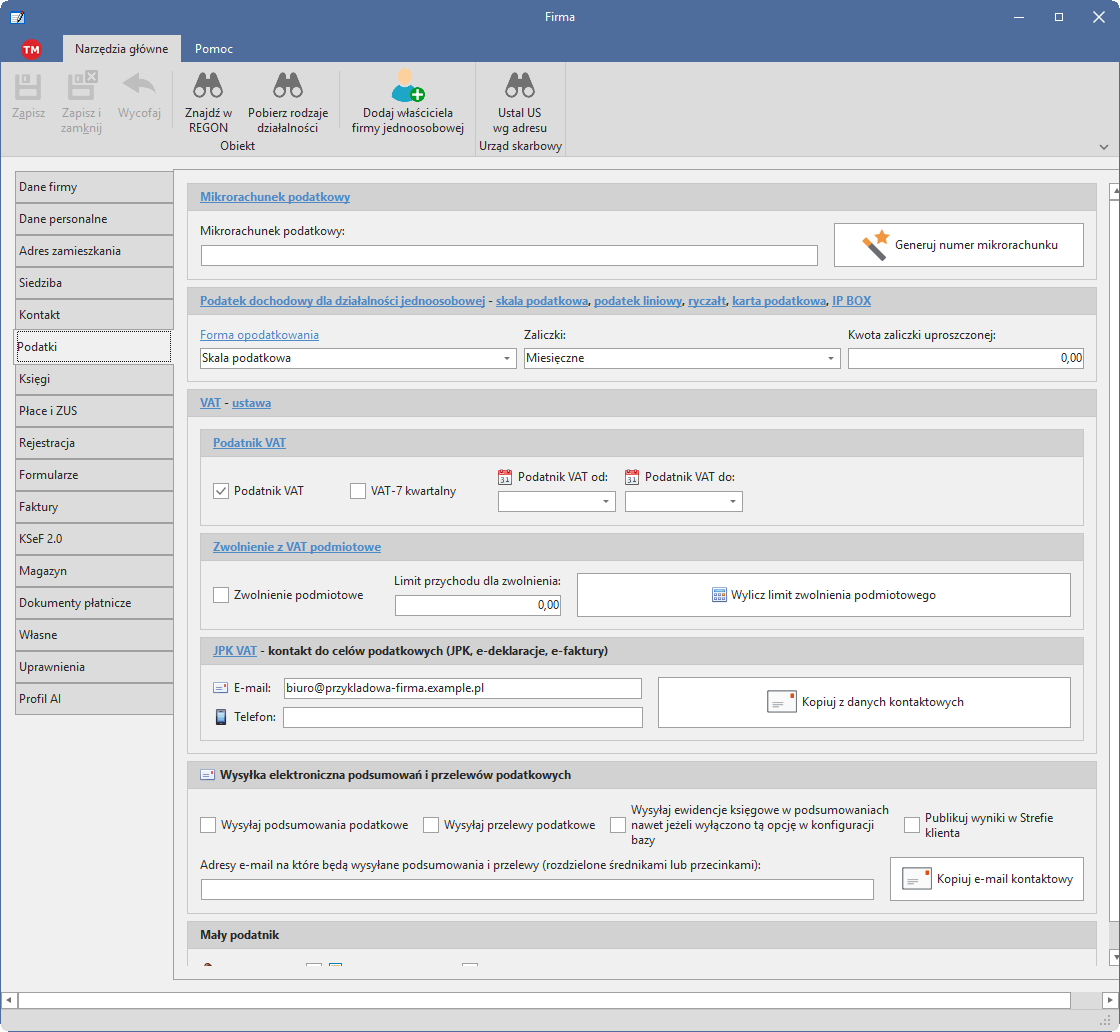Check Wysyłaj przelewy podatkowe option
Image resolution: width=1120 pixels, height=1032 pixels.
click(x=431, y=825)
